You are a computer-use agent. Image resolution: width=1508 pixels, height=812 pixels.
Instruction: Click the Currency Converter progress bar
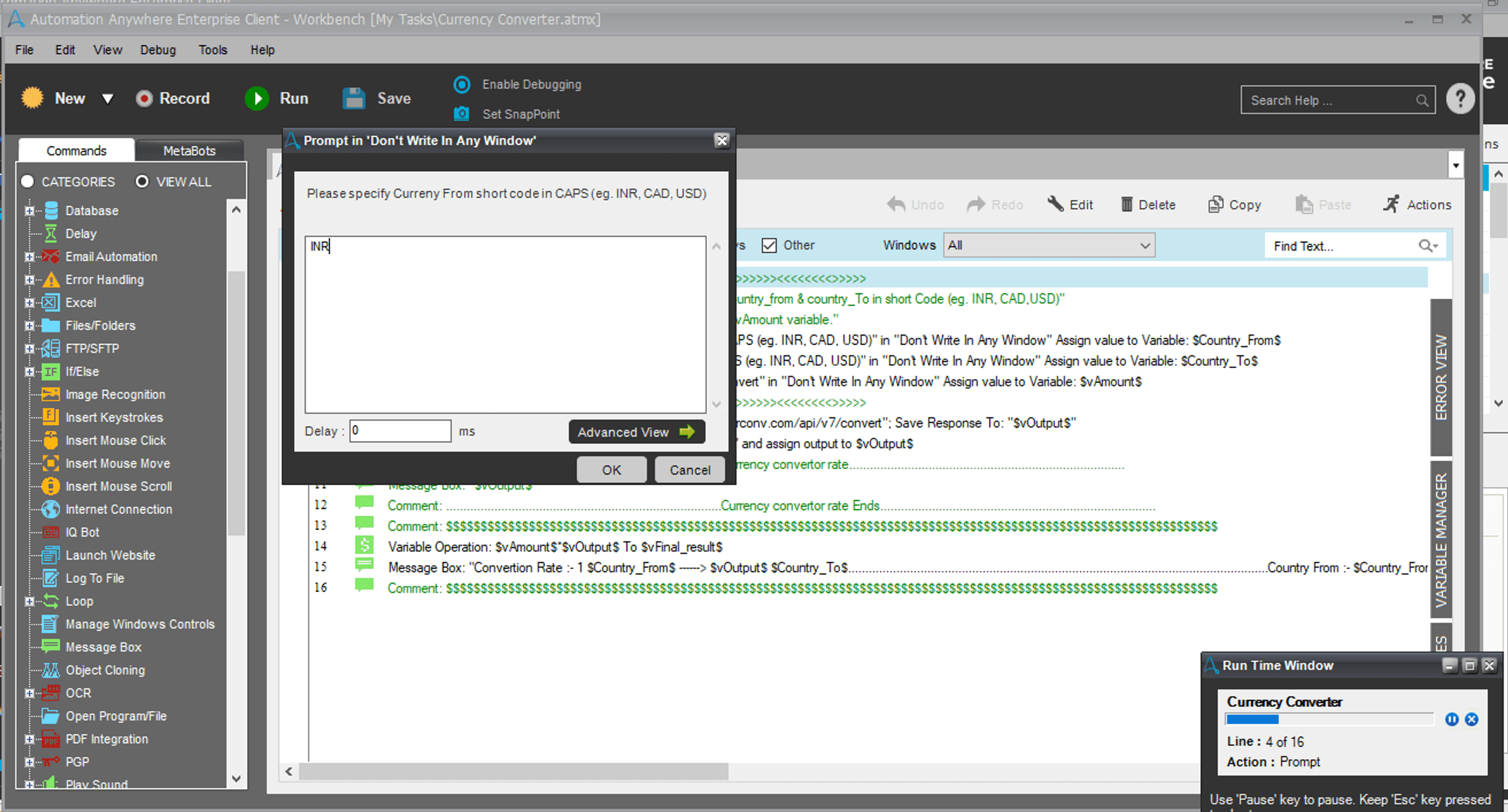(x=1329, y=719)
